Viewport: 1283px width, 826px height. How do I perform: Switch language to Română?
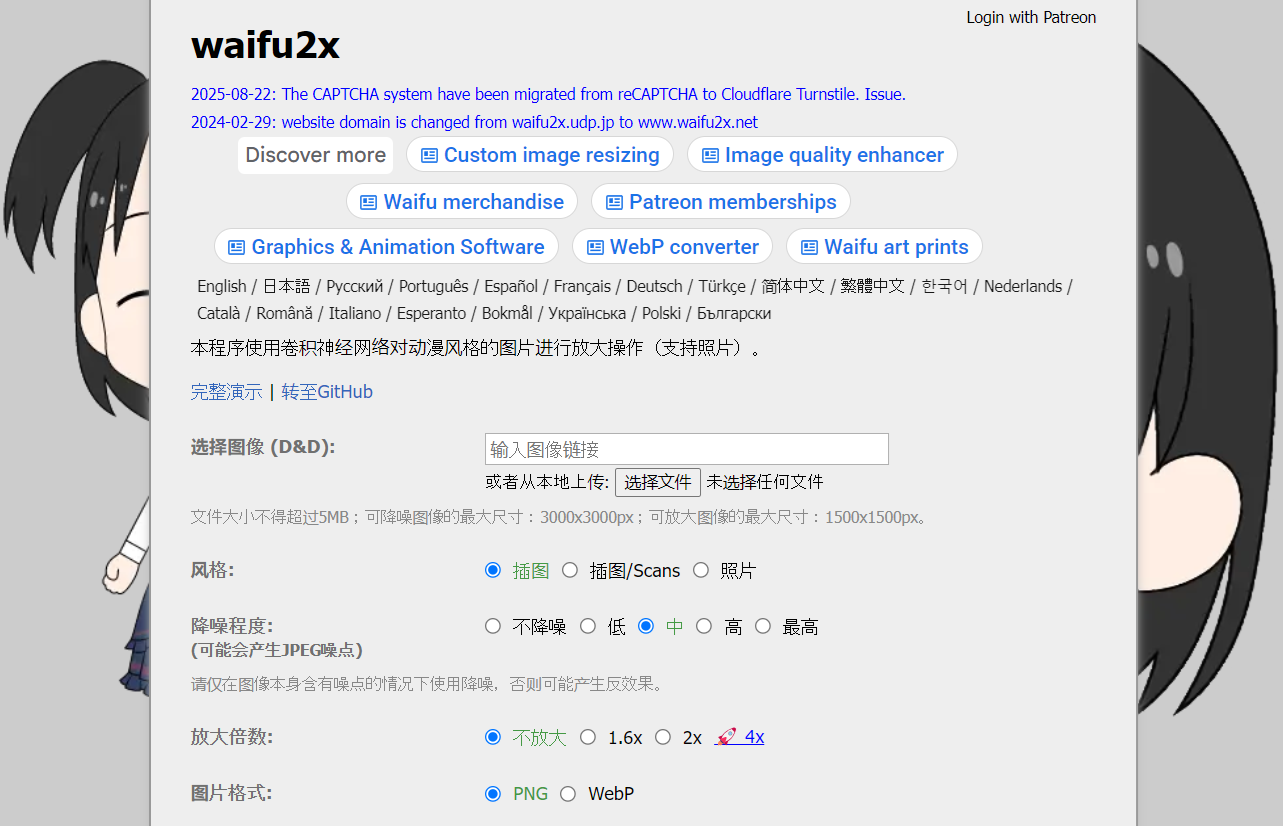[x=285, y=313]
